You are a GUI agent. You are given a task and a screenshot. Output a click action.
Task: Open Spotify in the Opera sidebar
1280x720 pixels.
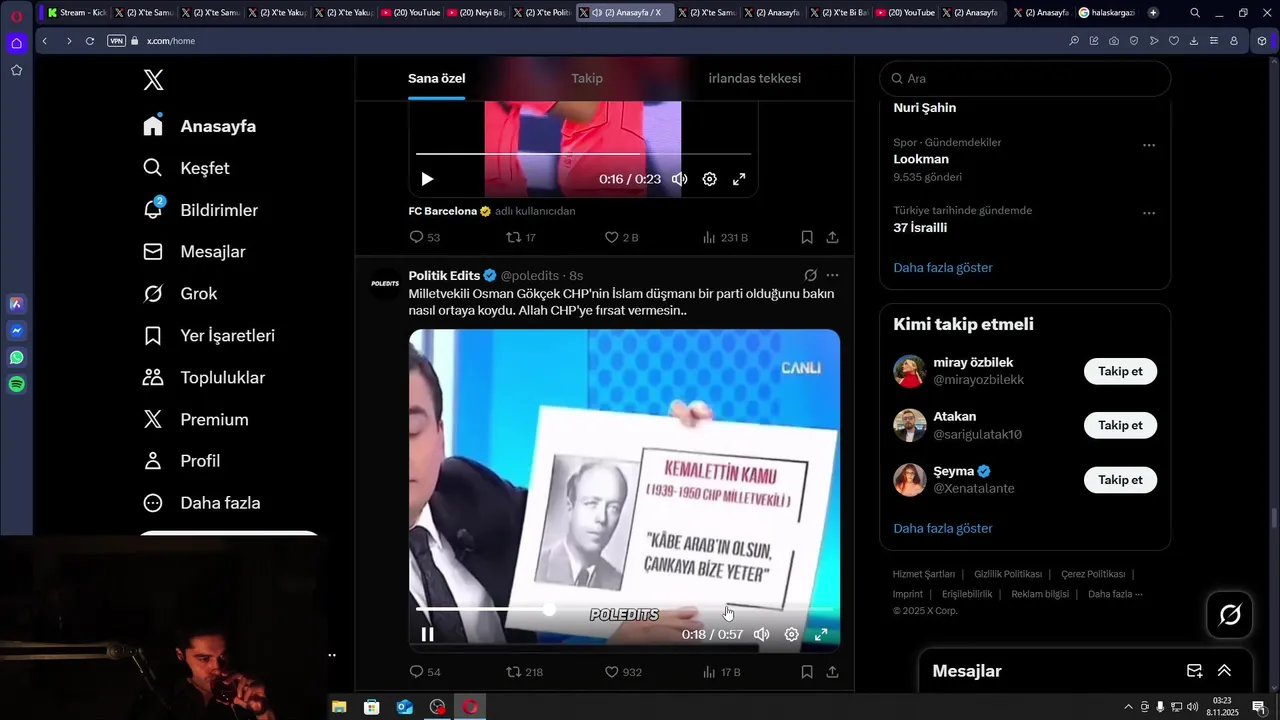pos(16,384)
